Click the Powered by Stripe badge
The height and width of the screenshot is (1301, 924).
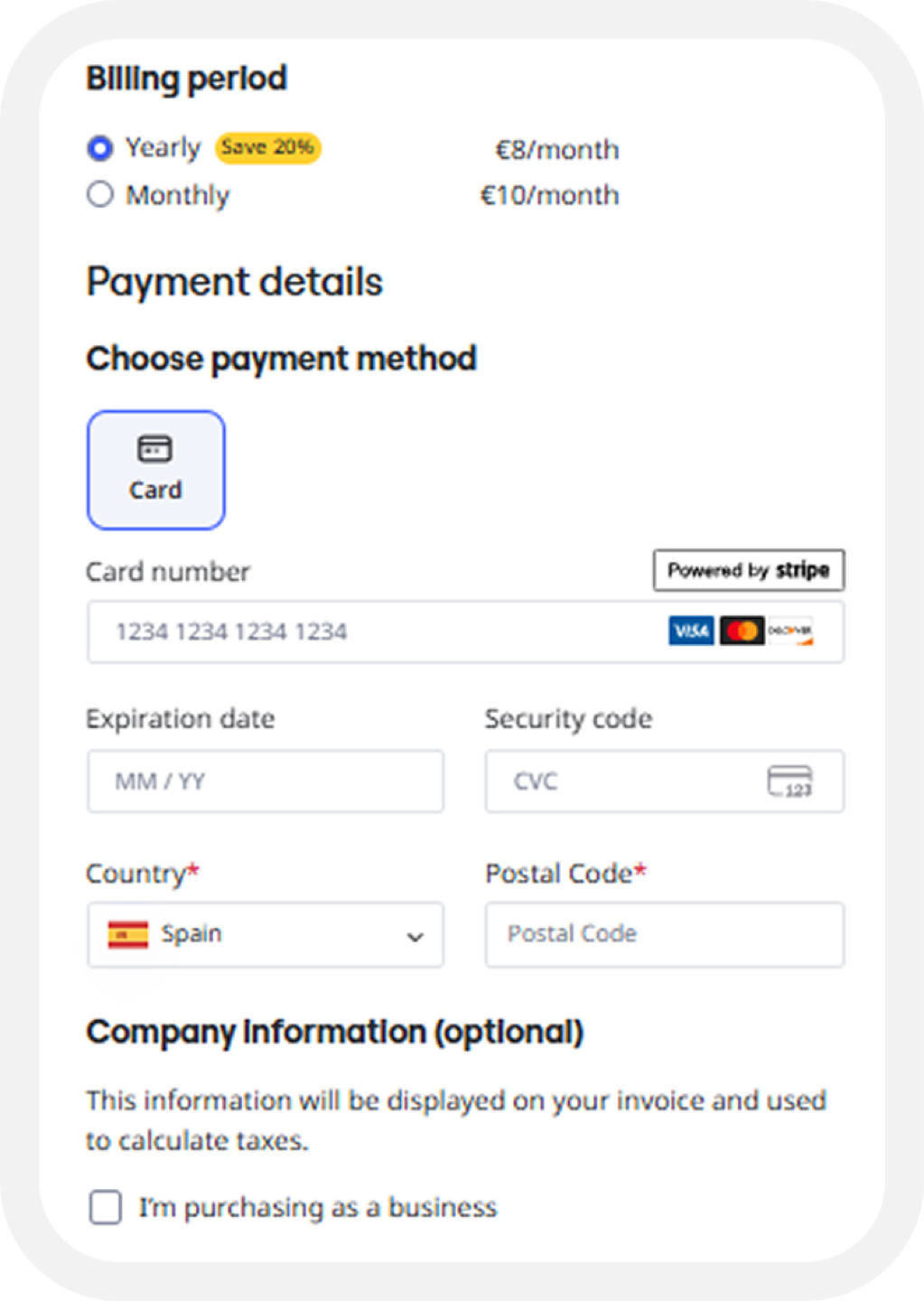[749, 570]
